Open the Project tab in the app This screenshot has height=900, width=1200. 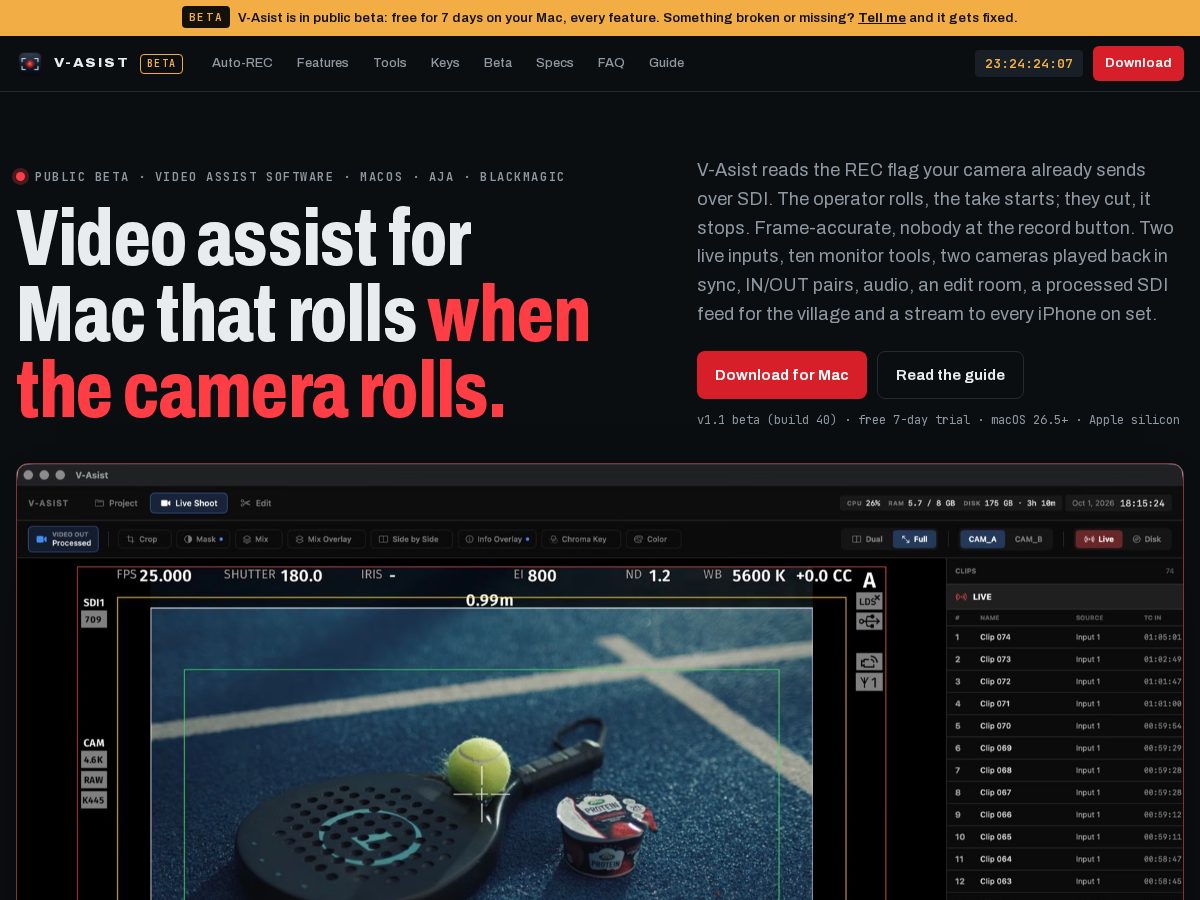click(116, 503)
